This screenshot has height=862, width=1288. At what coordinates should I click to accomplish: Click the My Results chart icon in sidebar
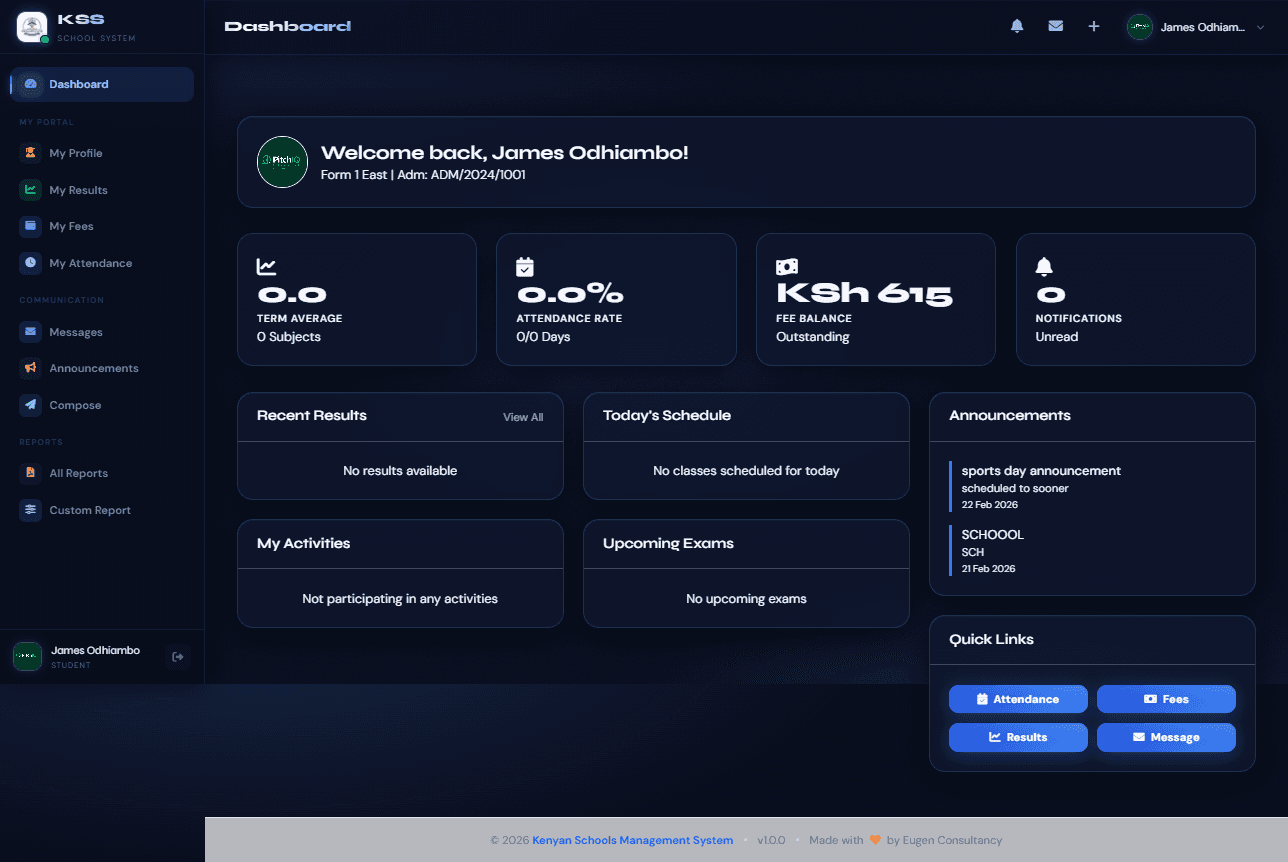click(31, 190)
